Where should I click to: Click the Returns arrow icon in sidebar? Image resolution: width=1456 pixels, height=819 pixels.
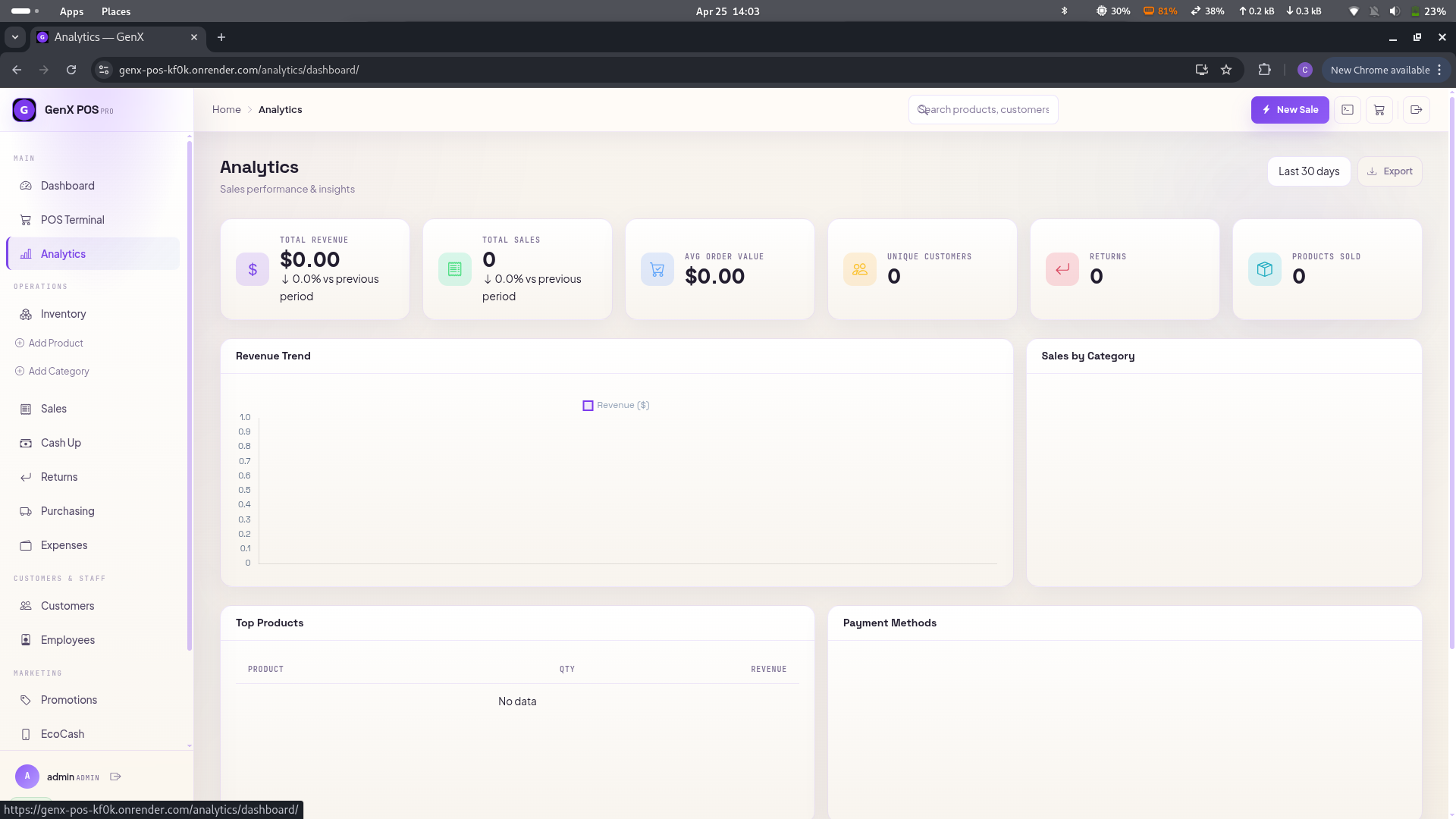point(26,477)
